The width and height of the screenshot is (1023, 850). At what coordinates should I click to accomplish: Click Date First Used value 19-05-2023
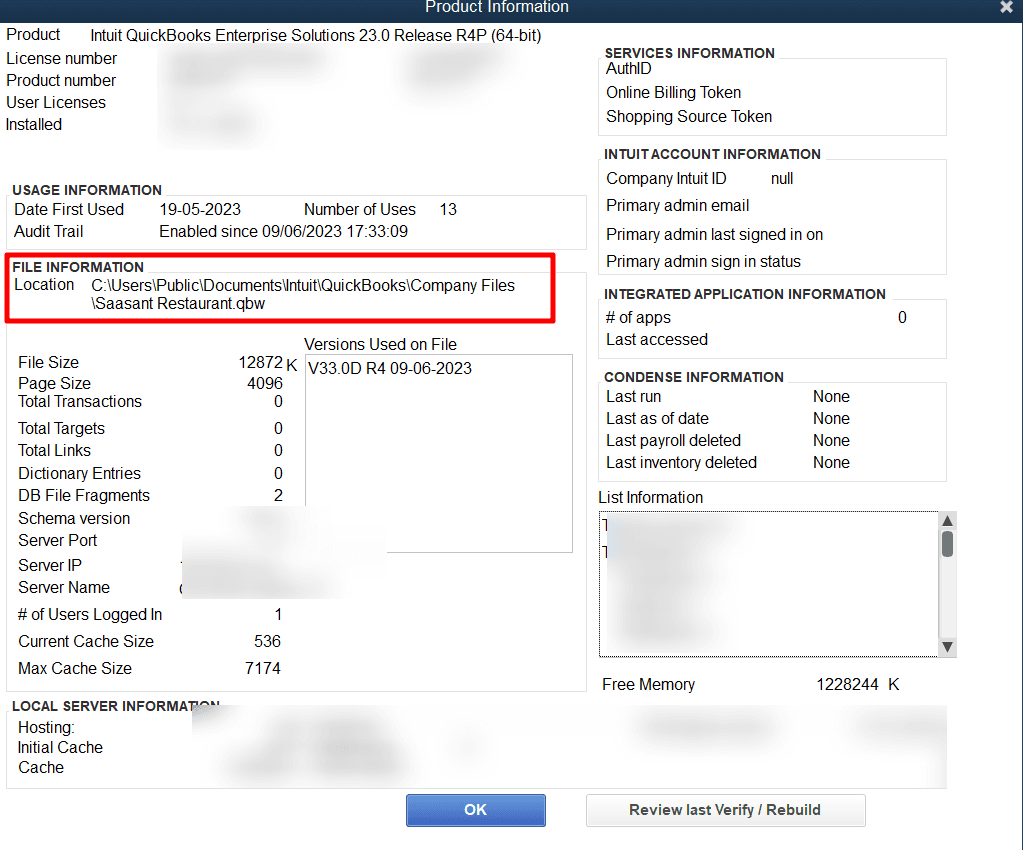200,209
